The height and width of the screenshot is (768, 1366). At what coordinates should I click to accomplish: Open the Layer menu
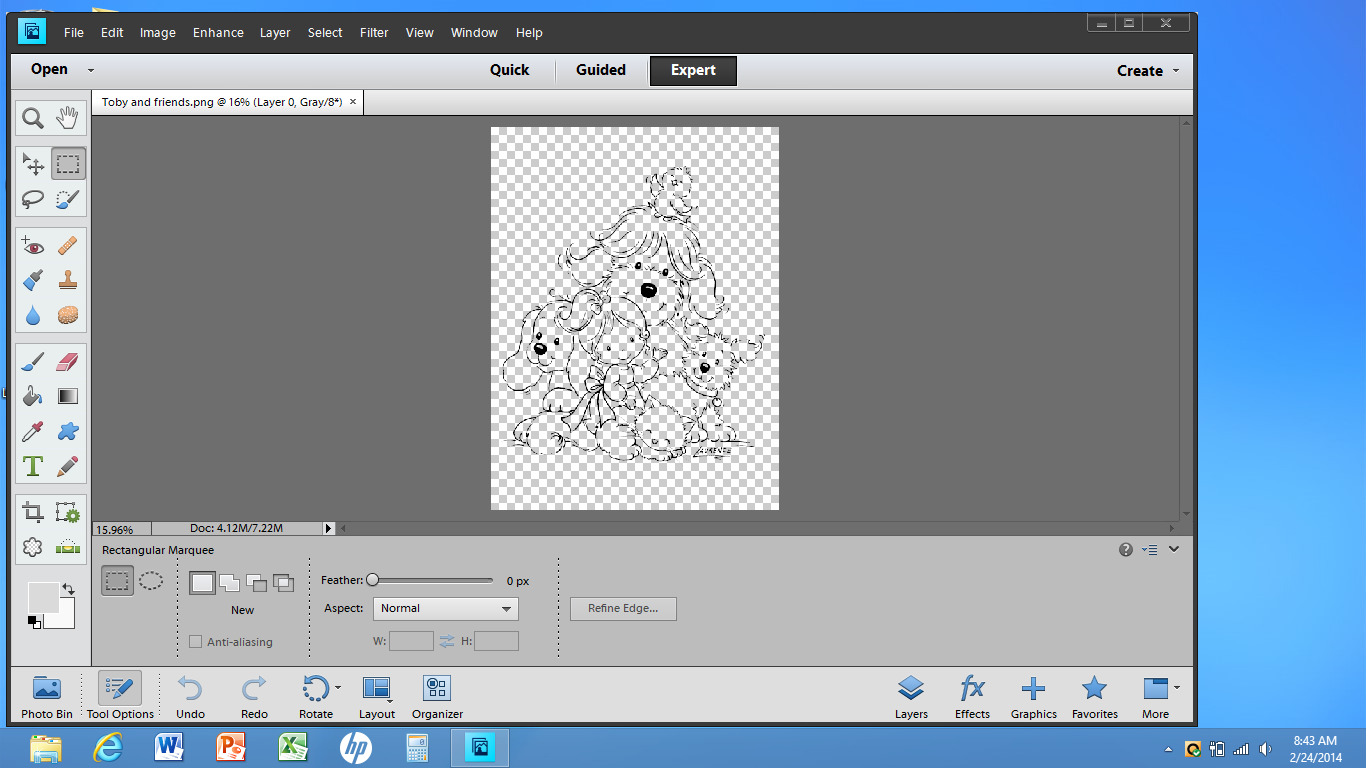click(x=275, y=33)
